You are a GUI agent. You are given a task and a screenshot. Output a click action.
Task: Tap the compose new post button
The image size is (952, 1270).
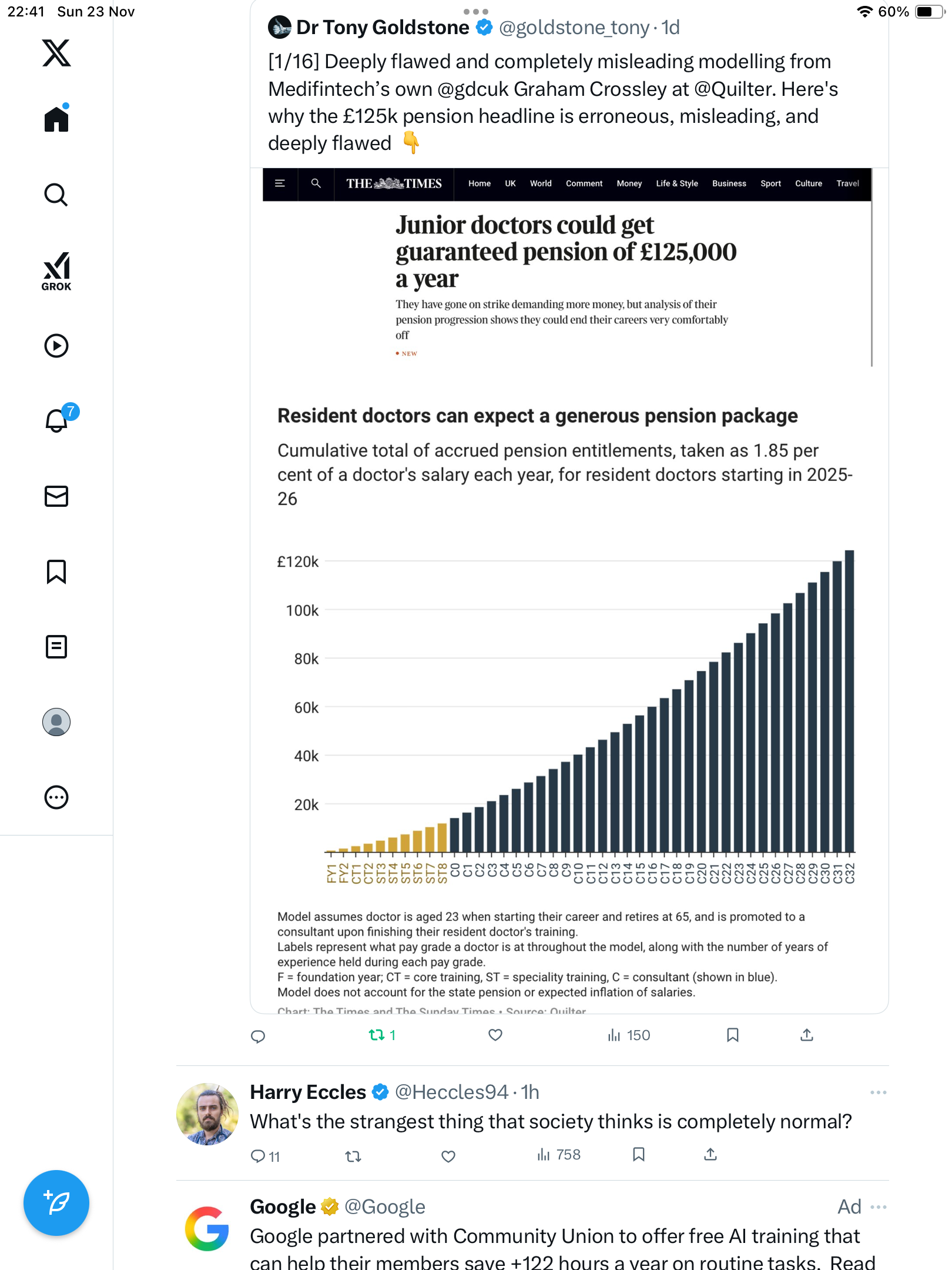click(56, 1203)
